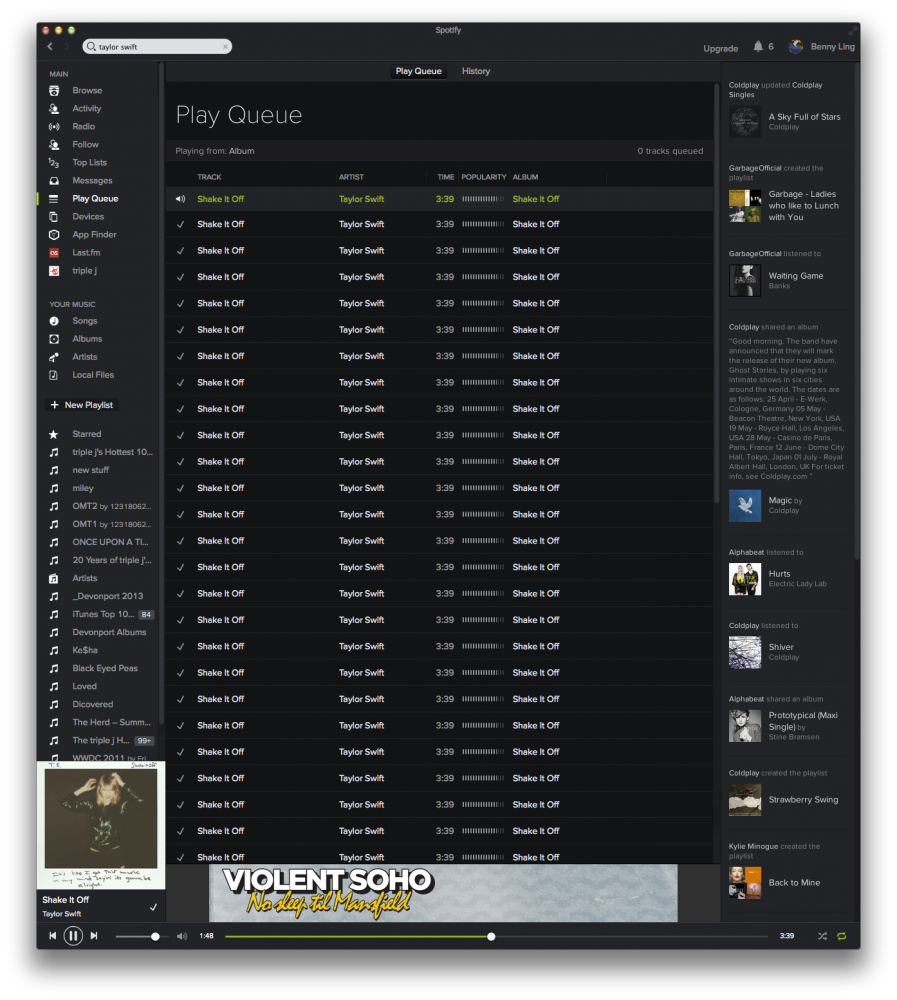Click the taylor swift search field
The height and width of the screenshot is (1000, 897).
(157, 47)
